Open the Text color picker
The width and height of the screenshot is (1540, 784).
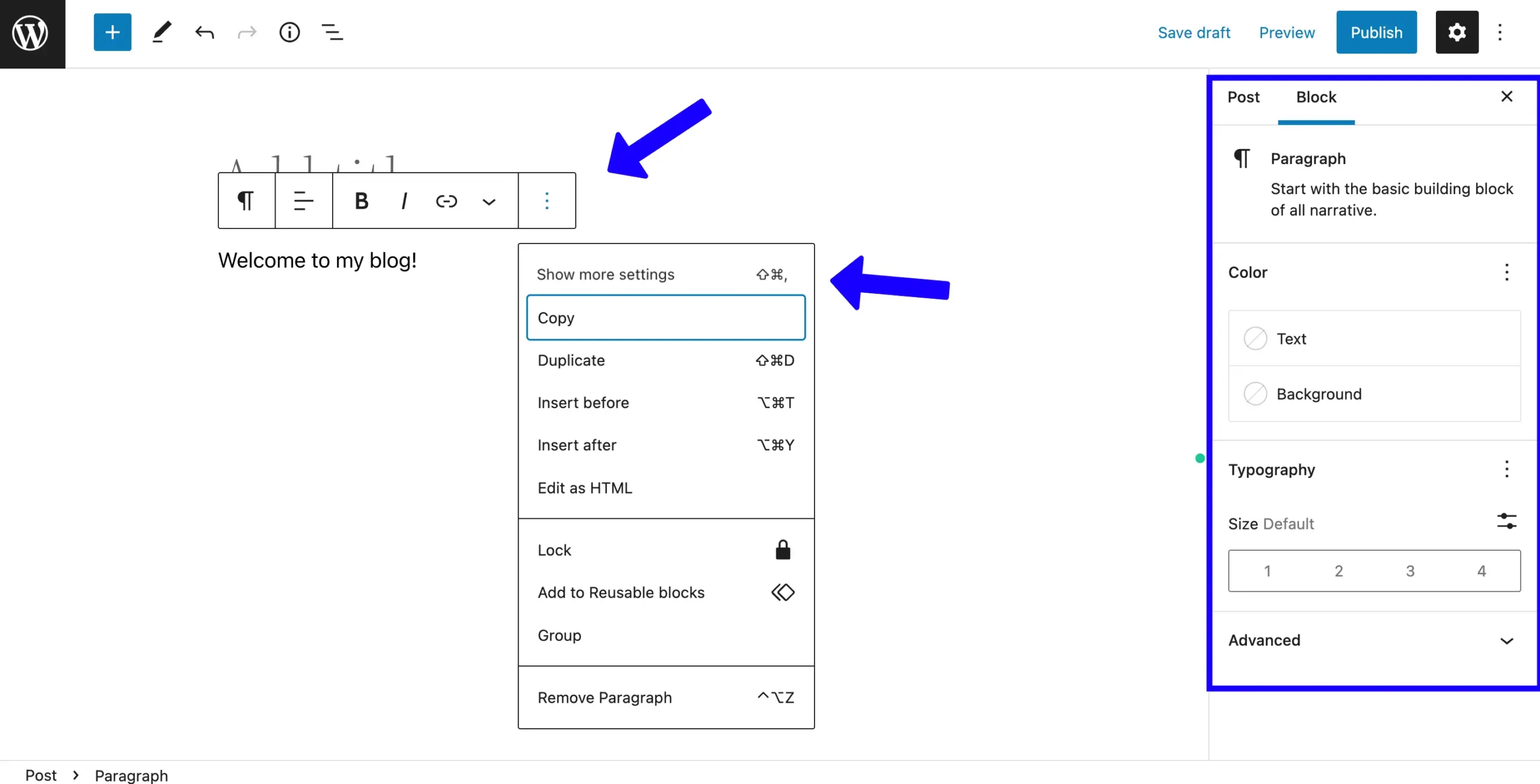coord(1375,338)
